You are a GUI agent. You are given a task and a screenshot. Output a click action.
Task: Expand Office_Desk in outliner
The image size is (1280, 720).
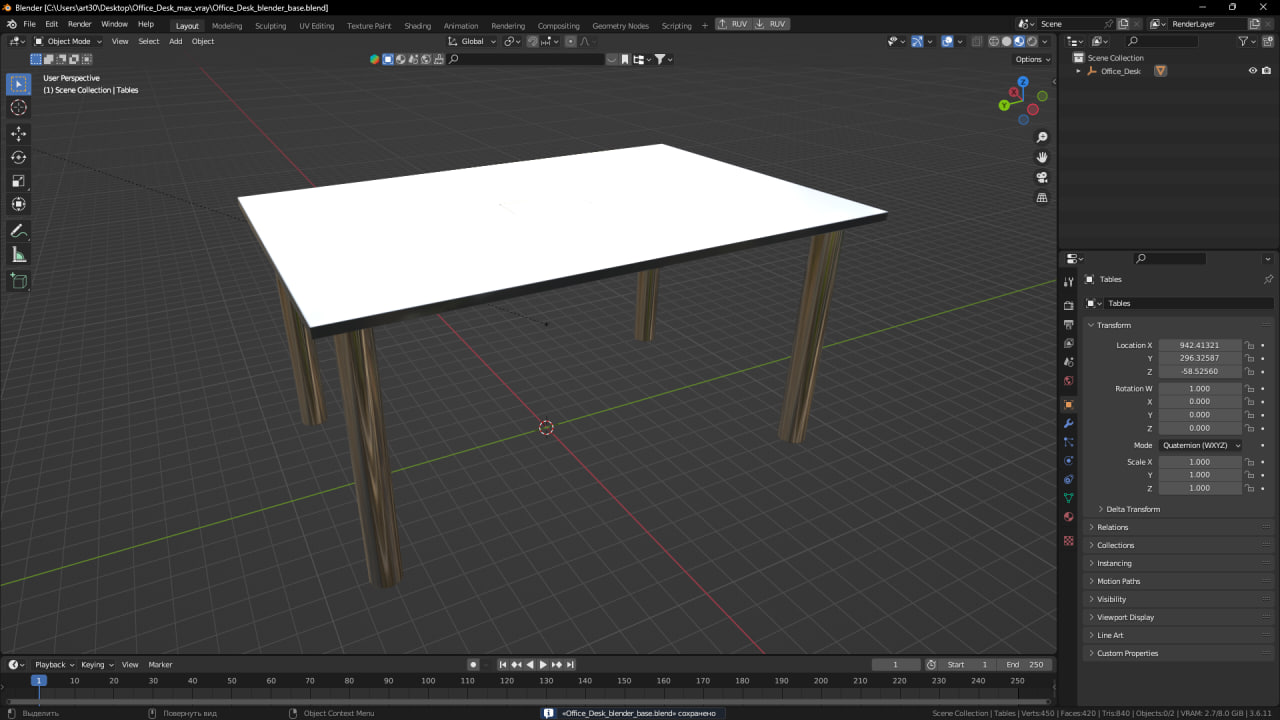point(1078,71)
